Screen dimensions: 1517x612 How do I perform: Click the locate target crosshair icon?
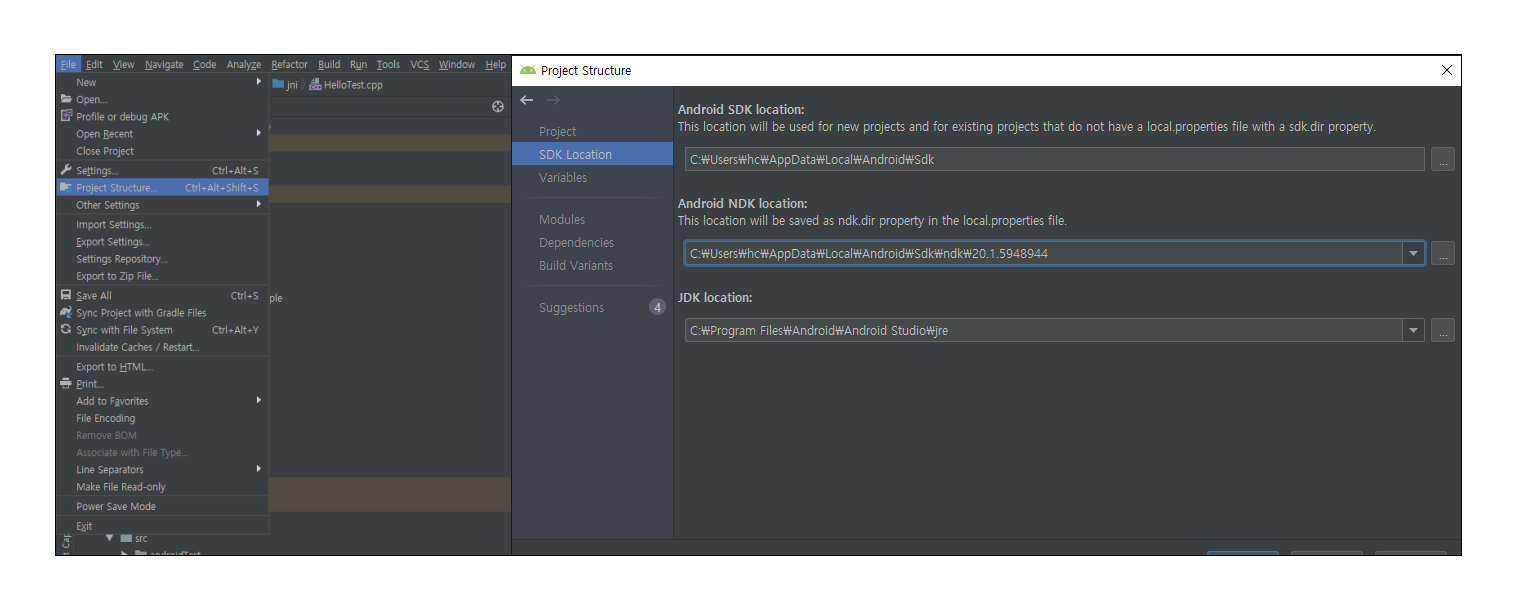coord(498,107)
